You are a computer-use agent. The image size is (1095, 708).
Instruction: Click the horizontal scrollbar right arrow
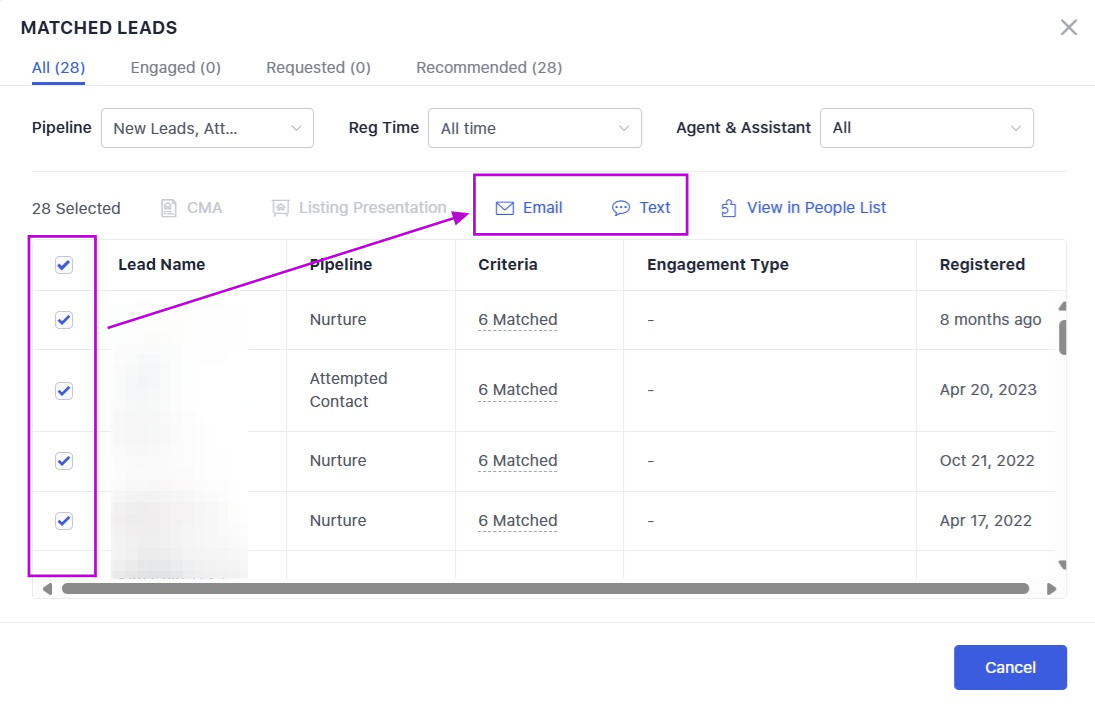click(1051, 589)
